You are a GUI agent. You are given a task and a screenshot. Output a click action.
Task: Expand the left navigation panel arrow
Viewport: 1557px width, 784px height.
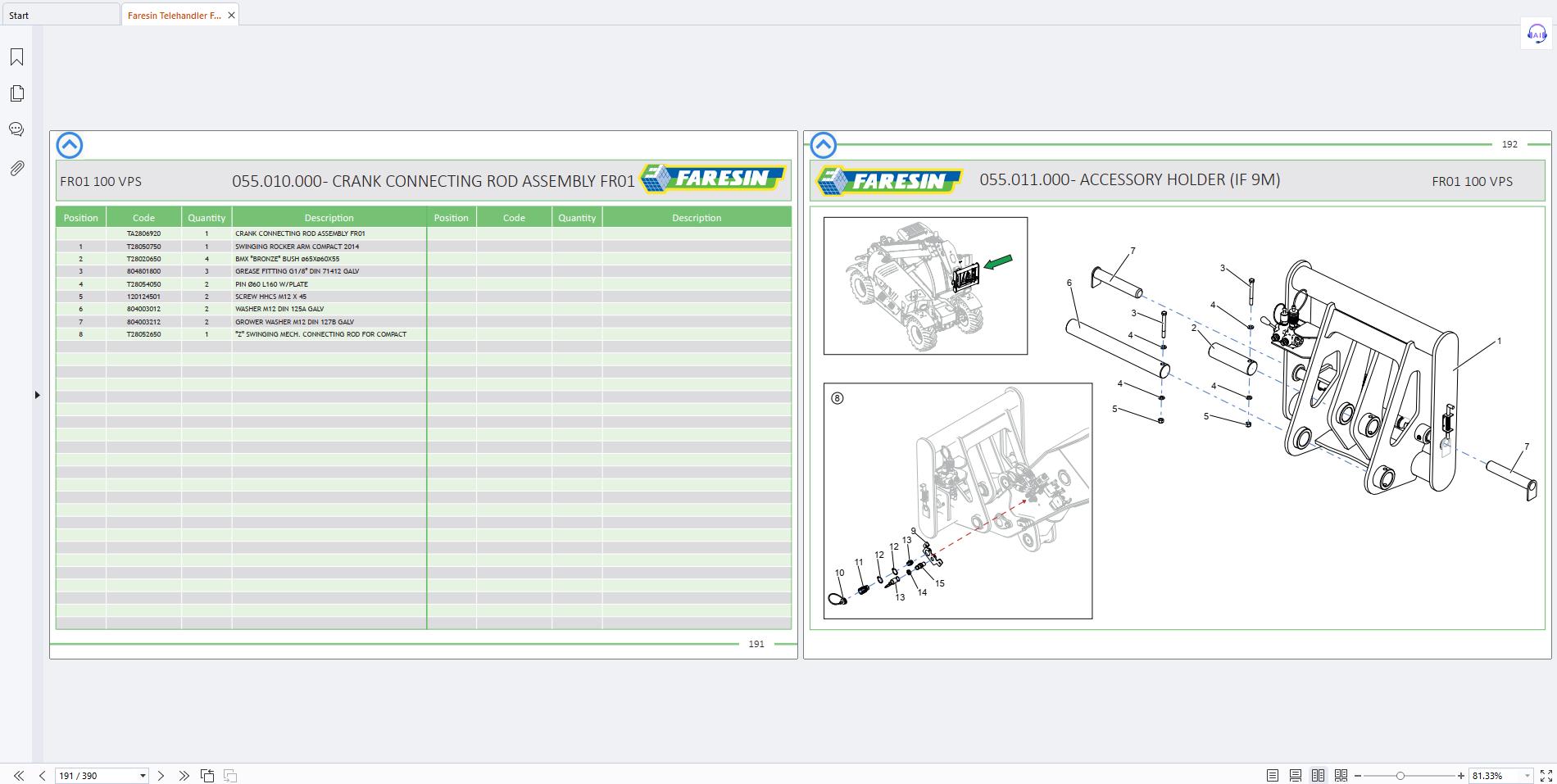click(x=37, y=395)
